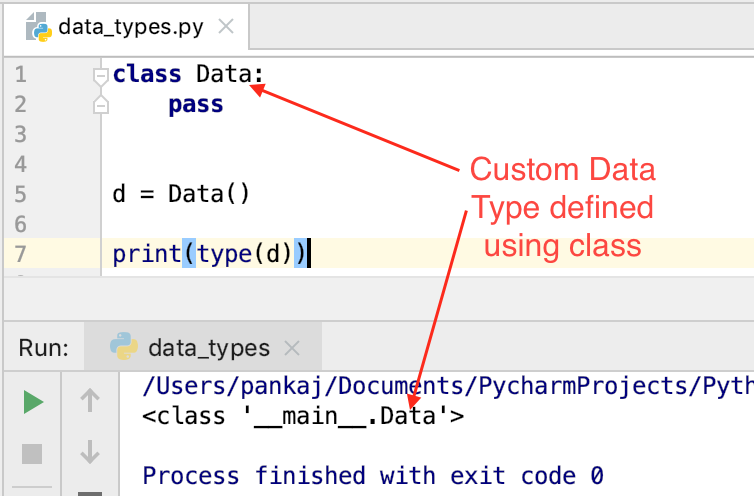Click the up arrow in Run panel
The width and height of the screenshot is (754, 496).
(x=90, y=402)
